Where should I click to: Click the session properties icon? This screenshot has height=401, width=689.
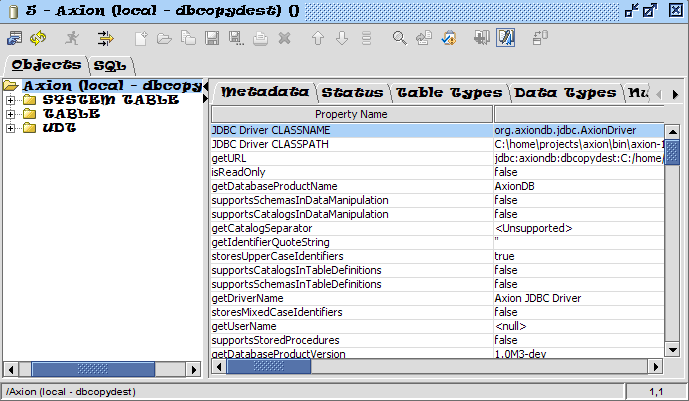(15, 38)
